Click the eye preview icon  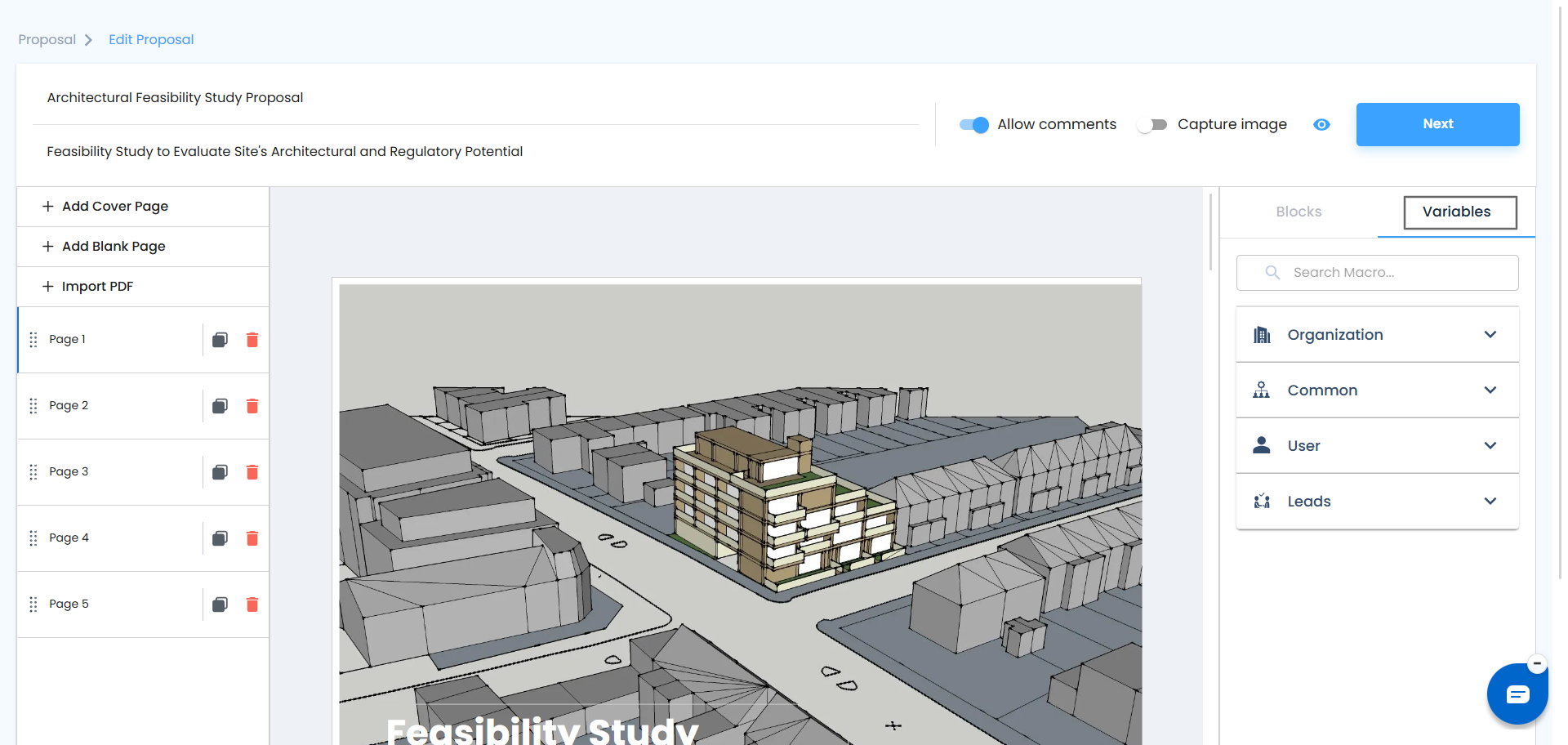[x=1321, y=124]
